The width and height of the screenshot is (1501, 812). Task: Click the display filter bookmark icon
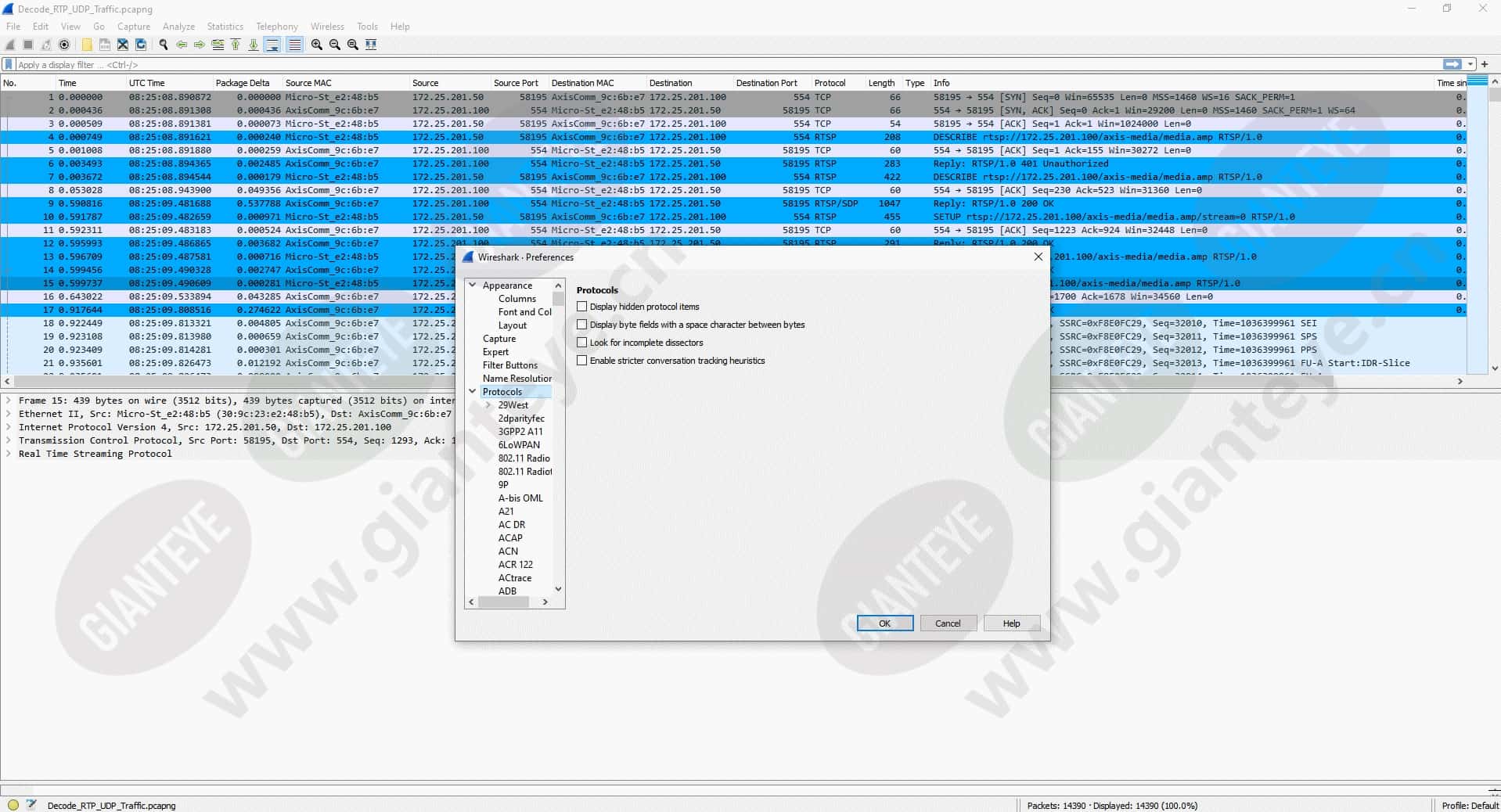click(x=9, y=64)
